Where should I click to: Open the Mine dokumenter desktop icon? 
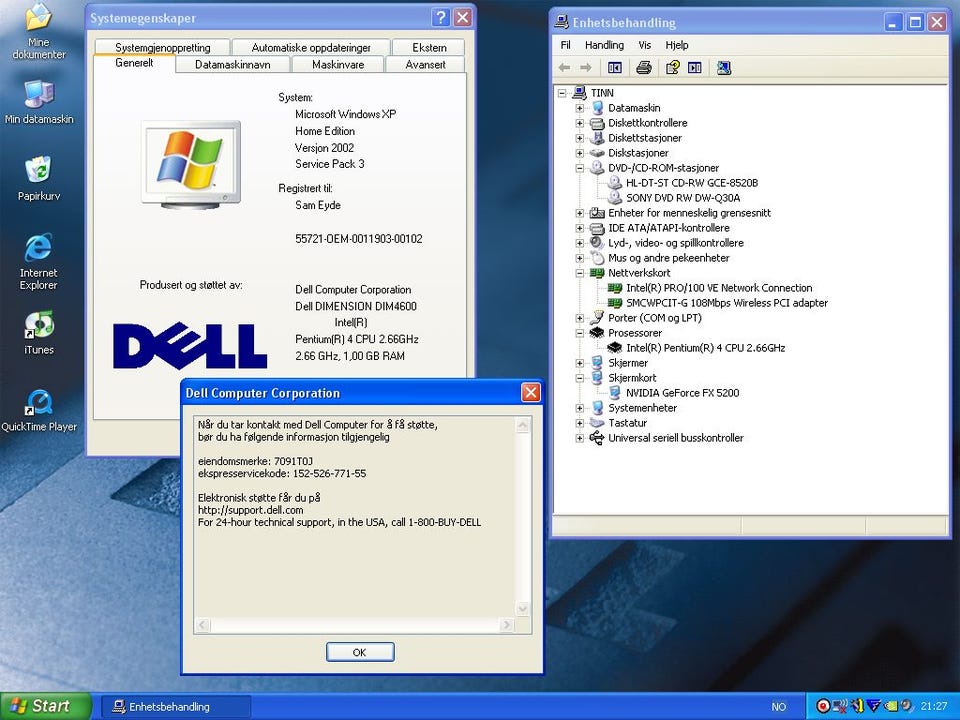(x=39, y=31)
